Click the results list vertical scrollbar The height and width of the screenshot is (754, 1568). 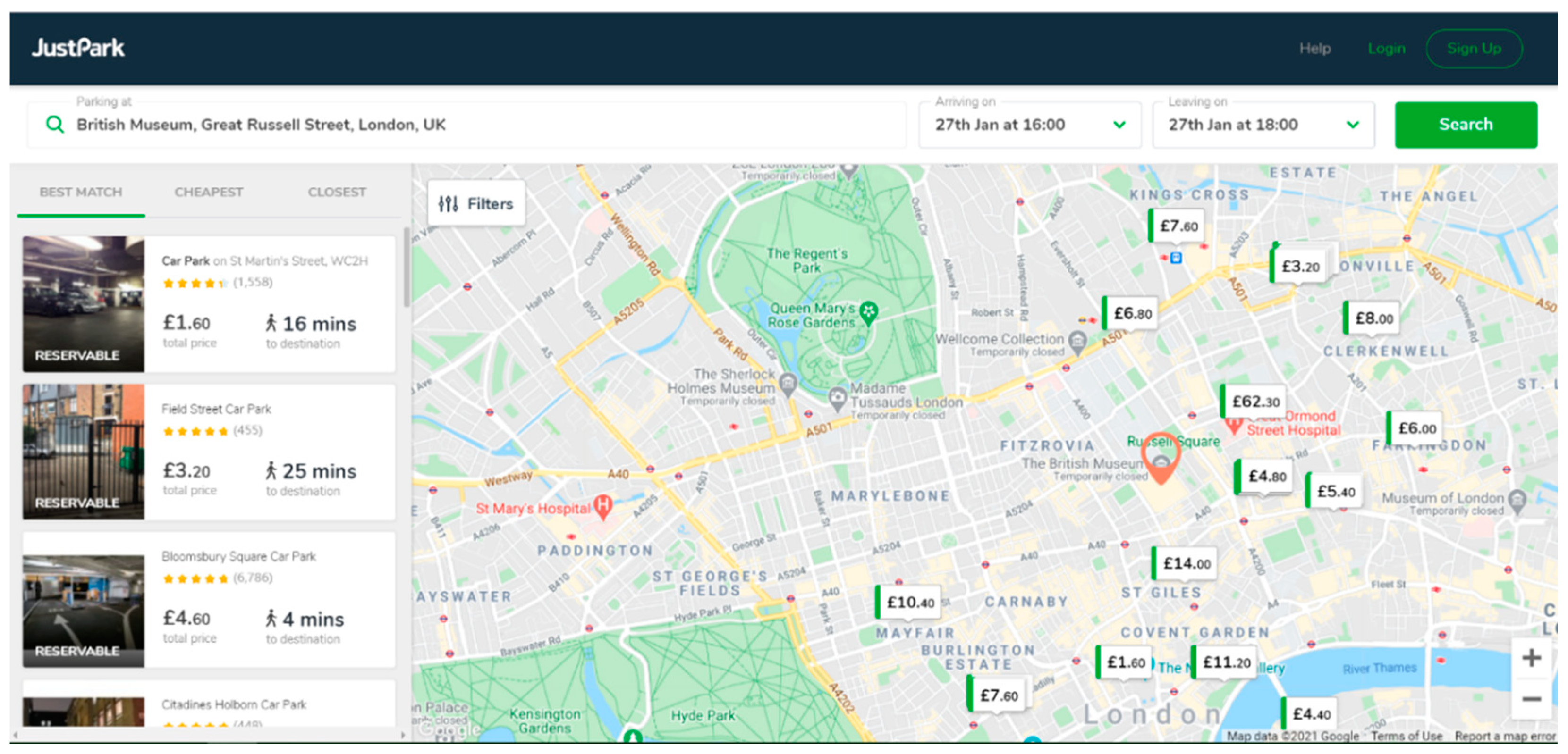407,268
